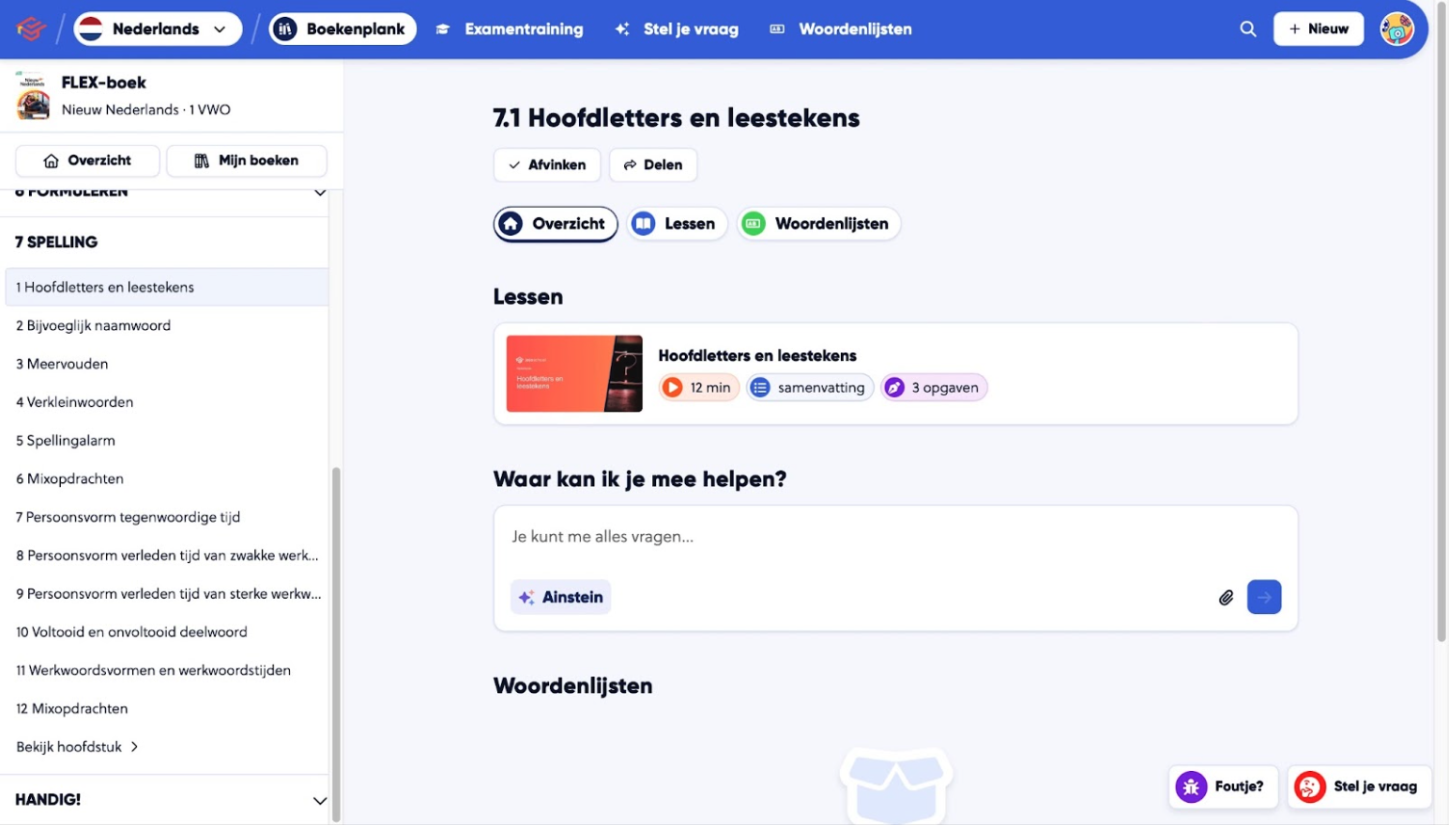Viewport: 1449px width, 825px height.
Task: Switch to the Lessen tab
Action: pyautogui.click(x=677, y=224)
